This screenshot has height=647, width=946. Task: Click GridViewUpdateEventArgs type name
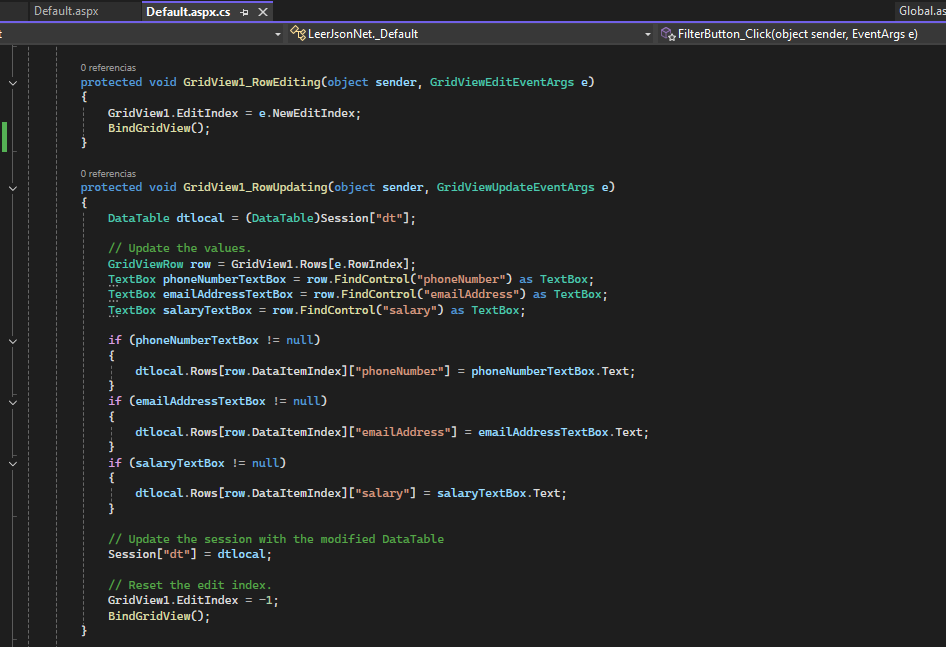515,187
